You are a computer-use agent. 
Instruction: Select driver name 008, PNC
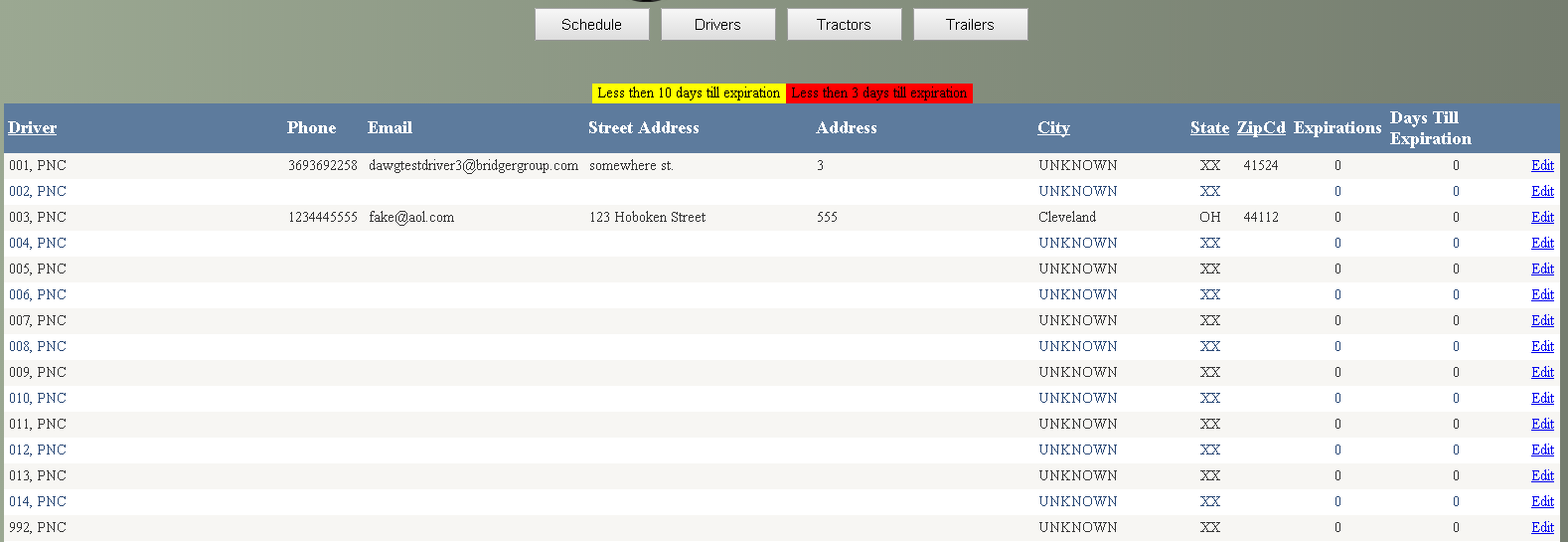click(x=38, y=346)
